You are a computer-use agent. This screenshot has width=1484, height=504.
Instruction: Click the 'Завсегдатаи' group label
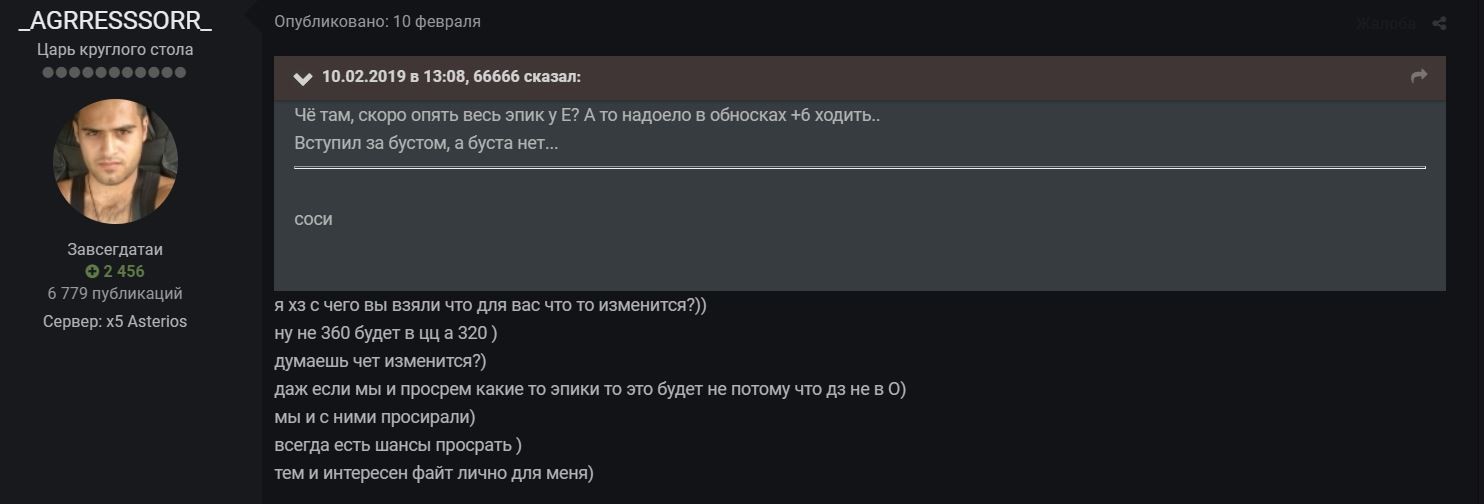pyautogui.click(x=115, y=250)
